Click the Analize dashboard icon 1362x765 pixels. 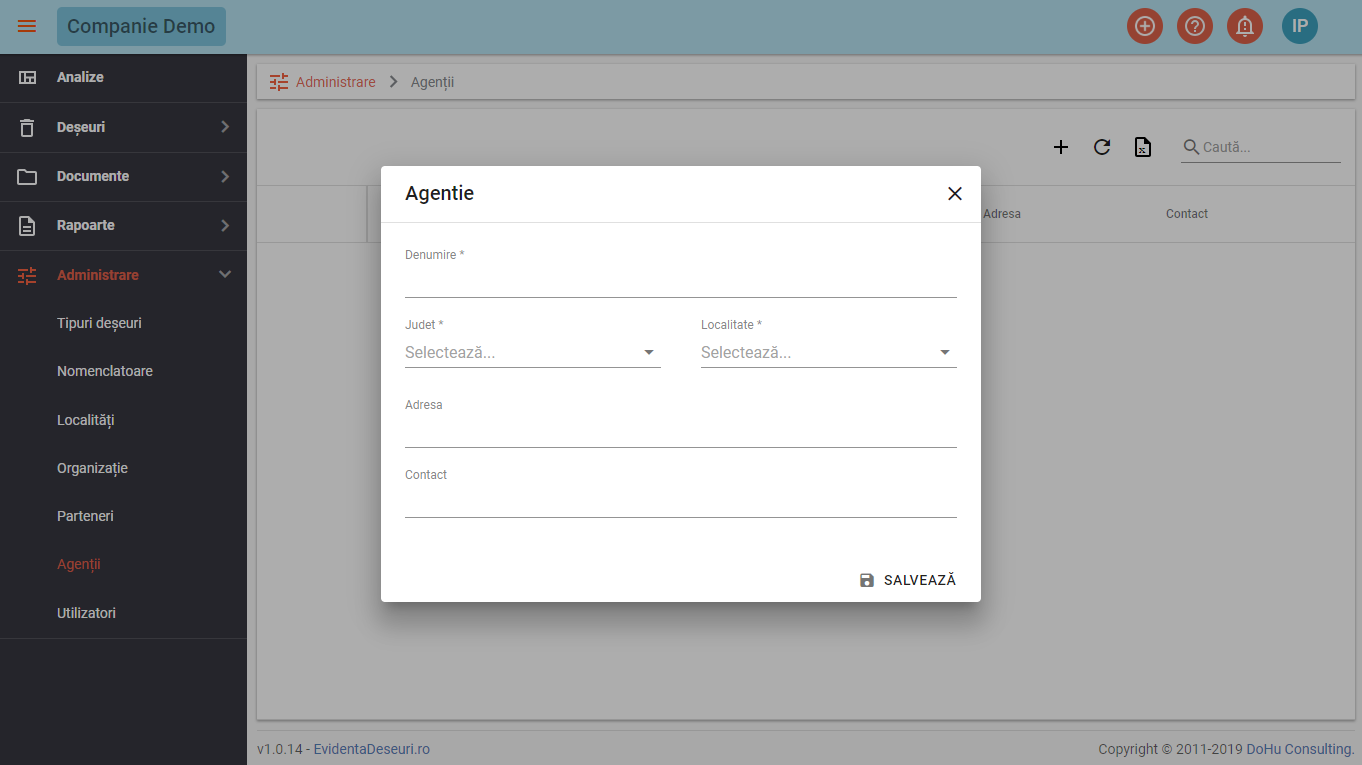click(x=28, y=77)
